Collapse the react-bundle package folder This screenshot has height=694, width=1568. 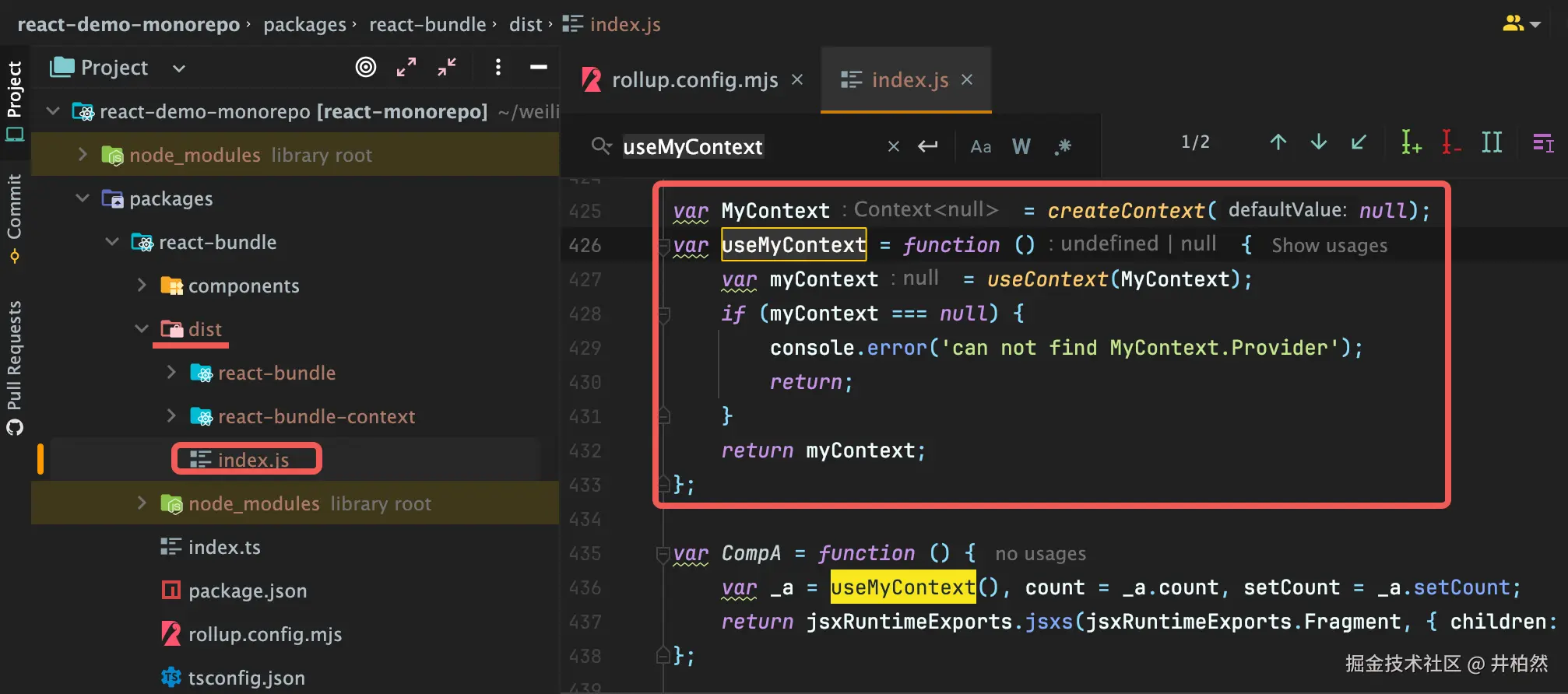(112, 242)
